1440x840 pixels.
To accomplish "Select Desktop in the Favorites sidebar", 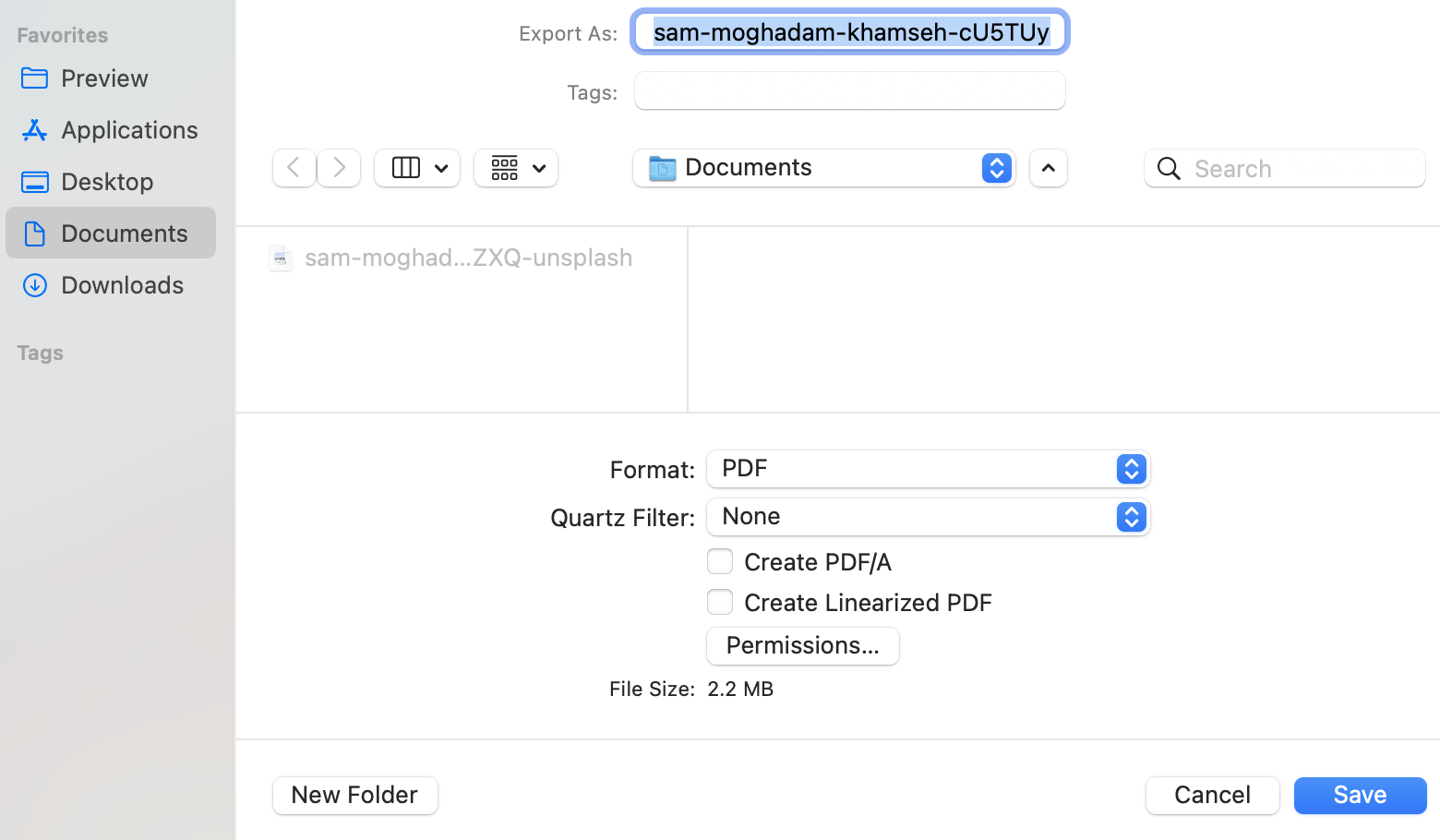I will (x=106, y=181).
